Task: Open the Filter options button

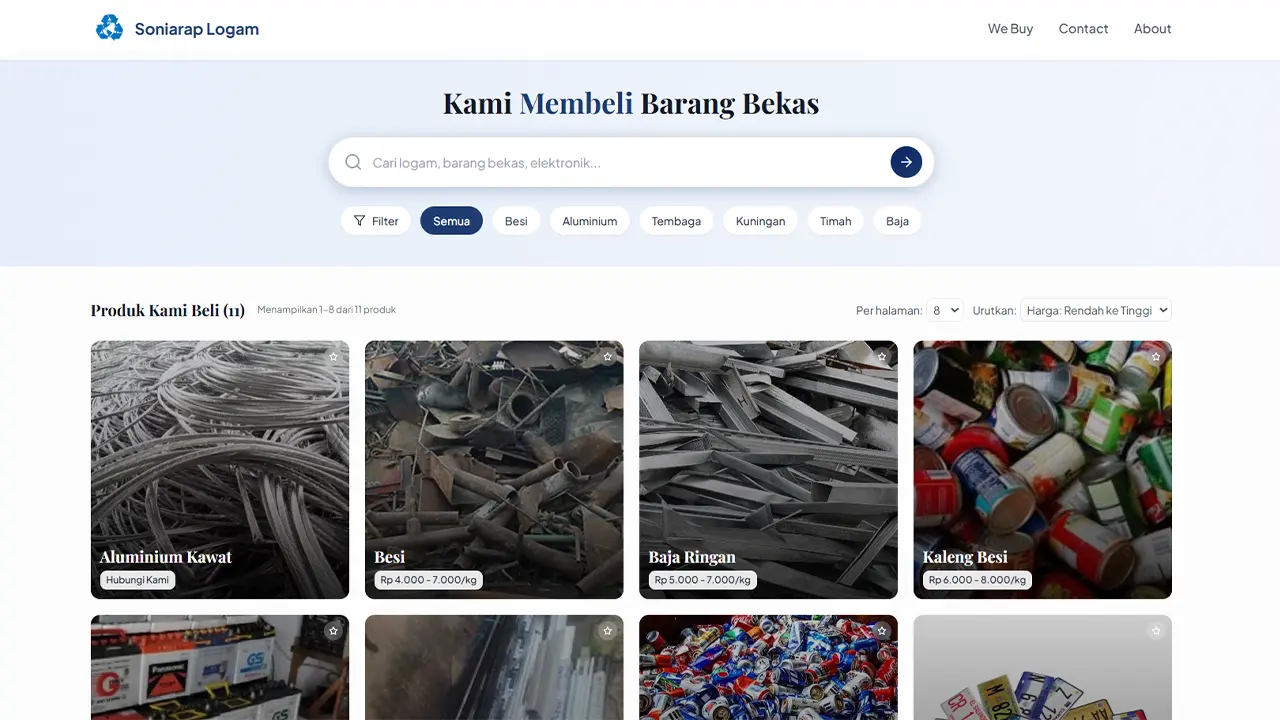Action: point(376,221)
